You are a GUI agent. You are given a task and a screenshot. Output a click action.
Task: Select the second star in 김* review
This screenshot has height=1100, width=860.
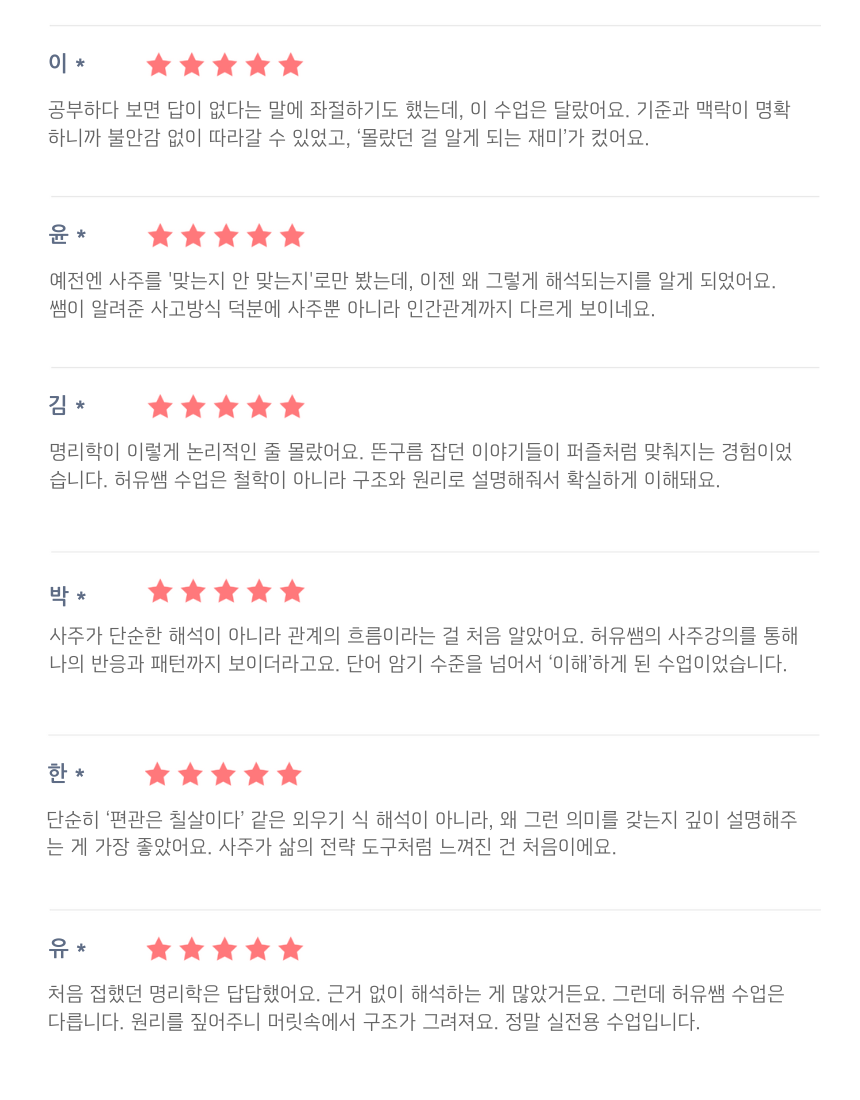tap(193, 406)
